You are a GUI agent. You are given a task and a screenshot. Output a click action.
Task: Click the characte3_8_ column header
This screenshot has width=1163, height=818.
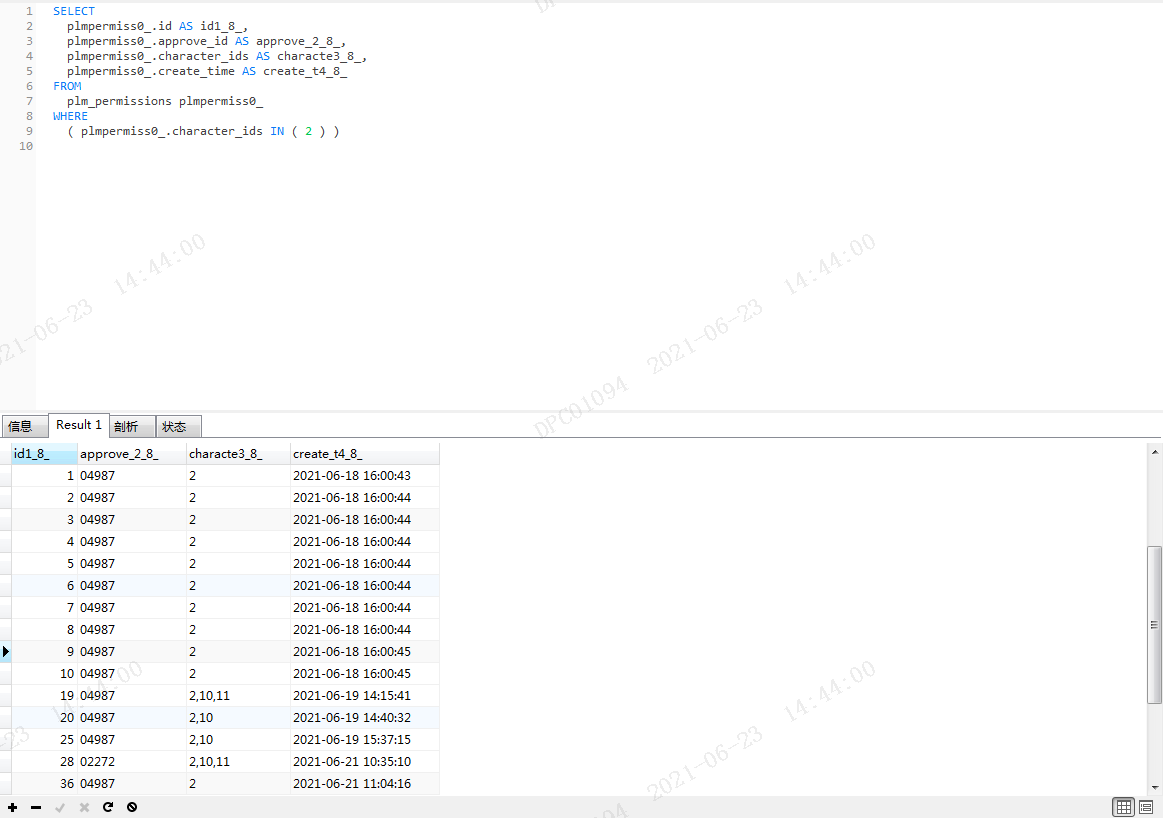click(237, 454)
